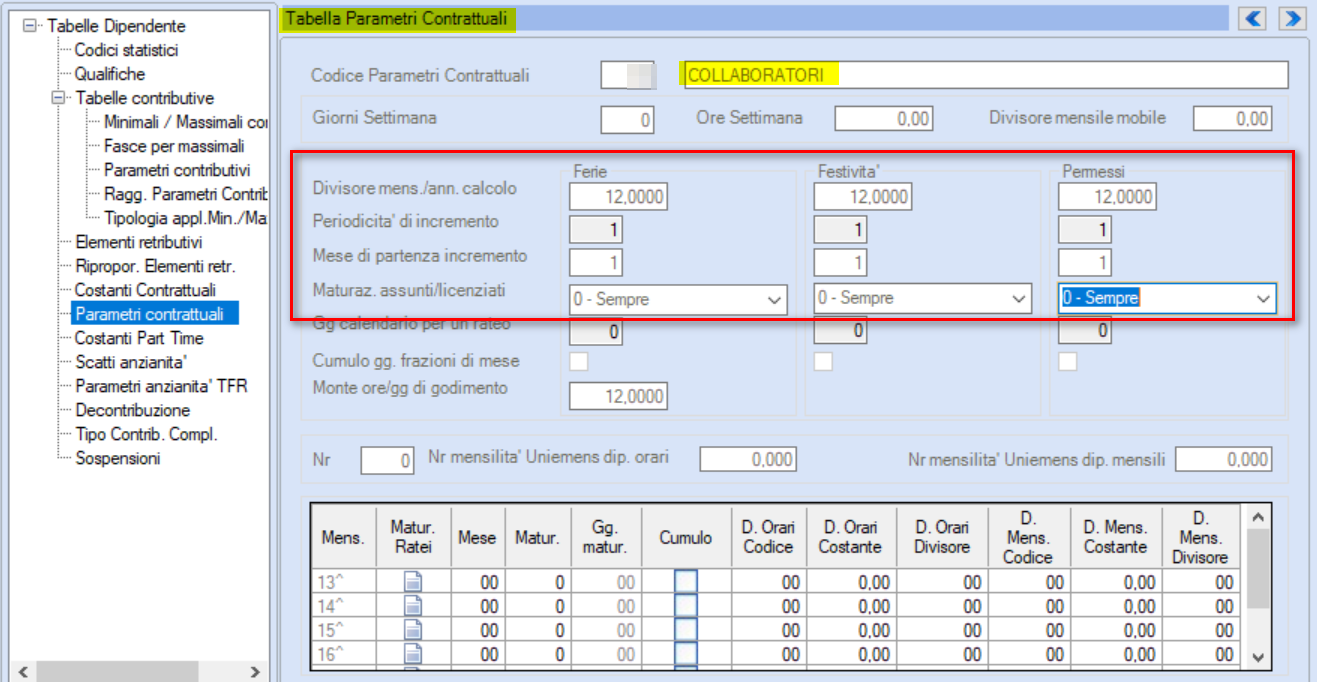Click the Ore Settimana field

pyautogui.click(x=884, y=120)
